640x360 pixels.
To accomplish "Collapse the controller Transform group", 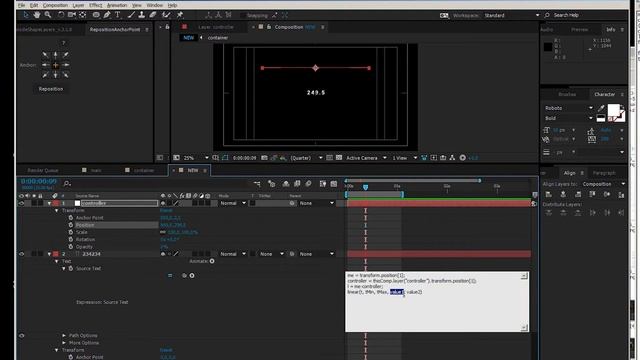I will pyautogui.click(x=57, y=211).
